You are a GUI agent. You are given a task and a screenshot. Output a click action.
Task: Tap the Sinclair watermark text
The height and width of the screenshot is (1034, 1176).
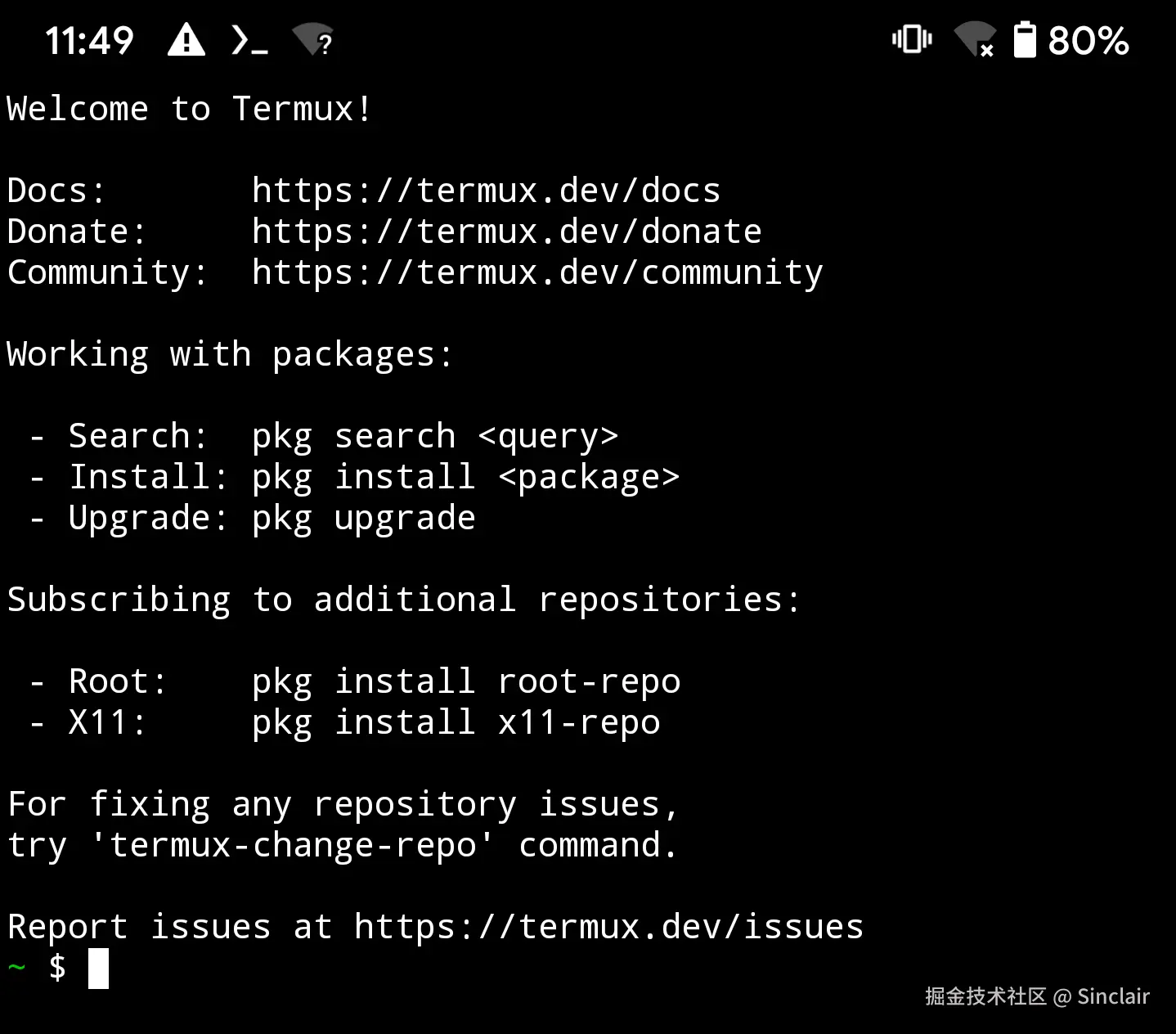point(1113,996)
